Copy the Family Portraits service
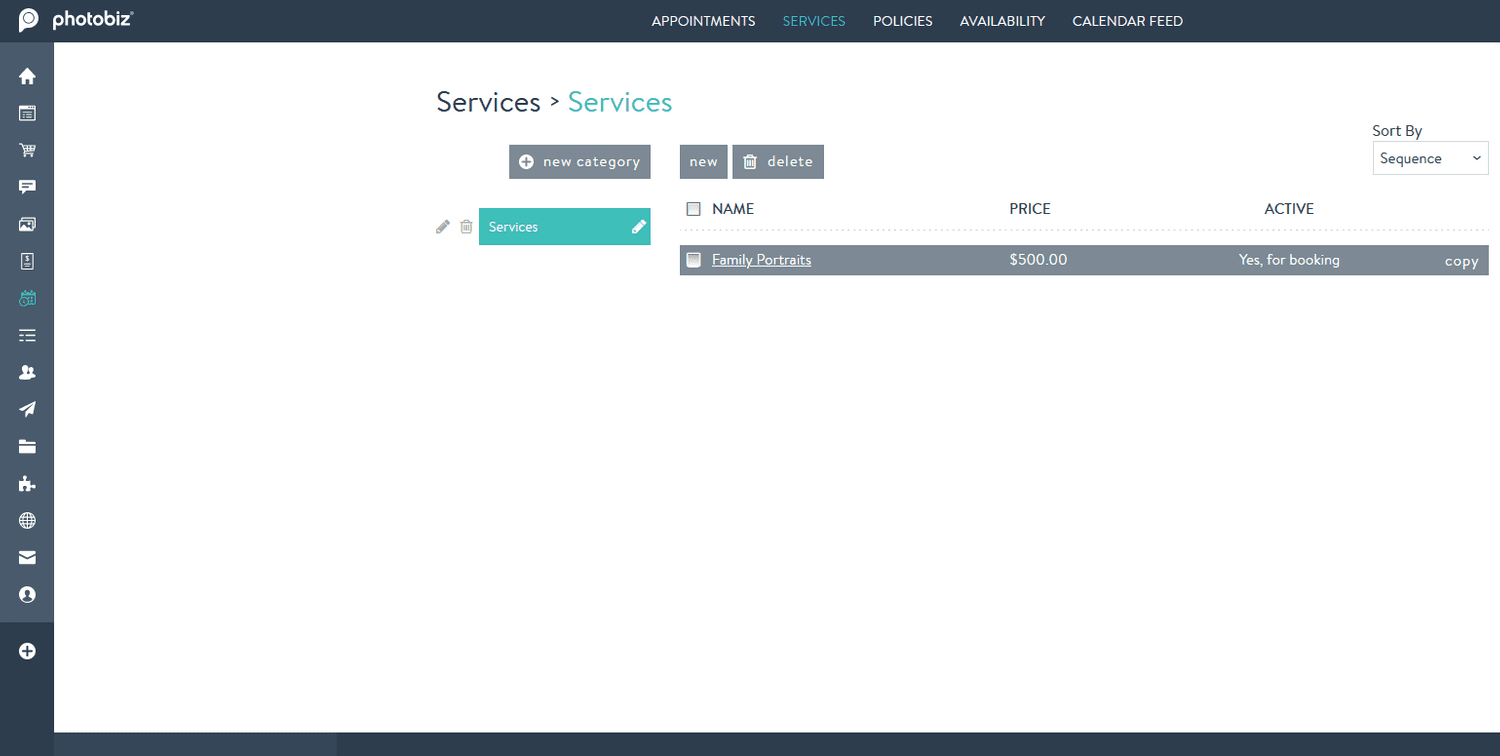The width and height of the screenshot is (1500, 756). tap(1461, 260)
